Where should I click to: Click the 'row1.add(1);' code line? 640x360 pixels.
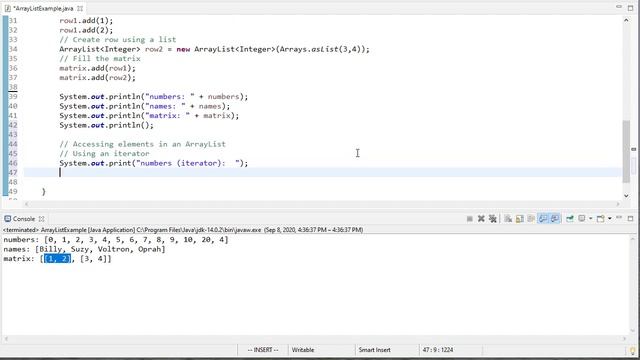point(86,20)
